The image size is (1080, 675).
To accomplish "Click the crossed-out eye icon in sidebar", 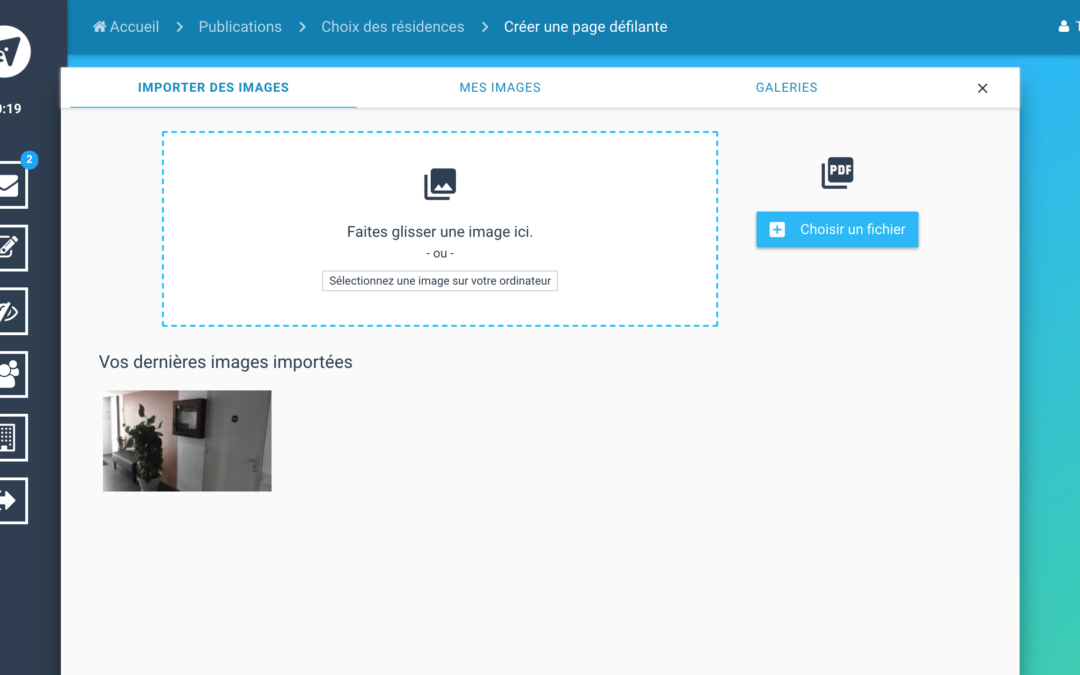I will tap(10, 311).
